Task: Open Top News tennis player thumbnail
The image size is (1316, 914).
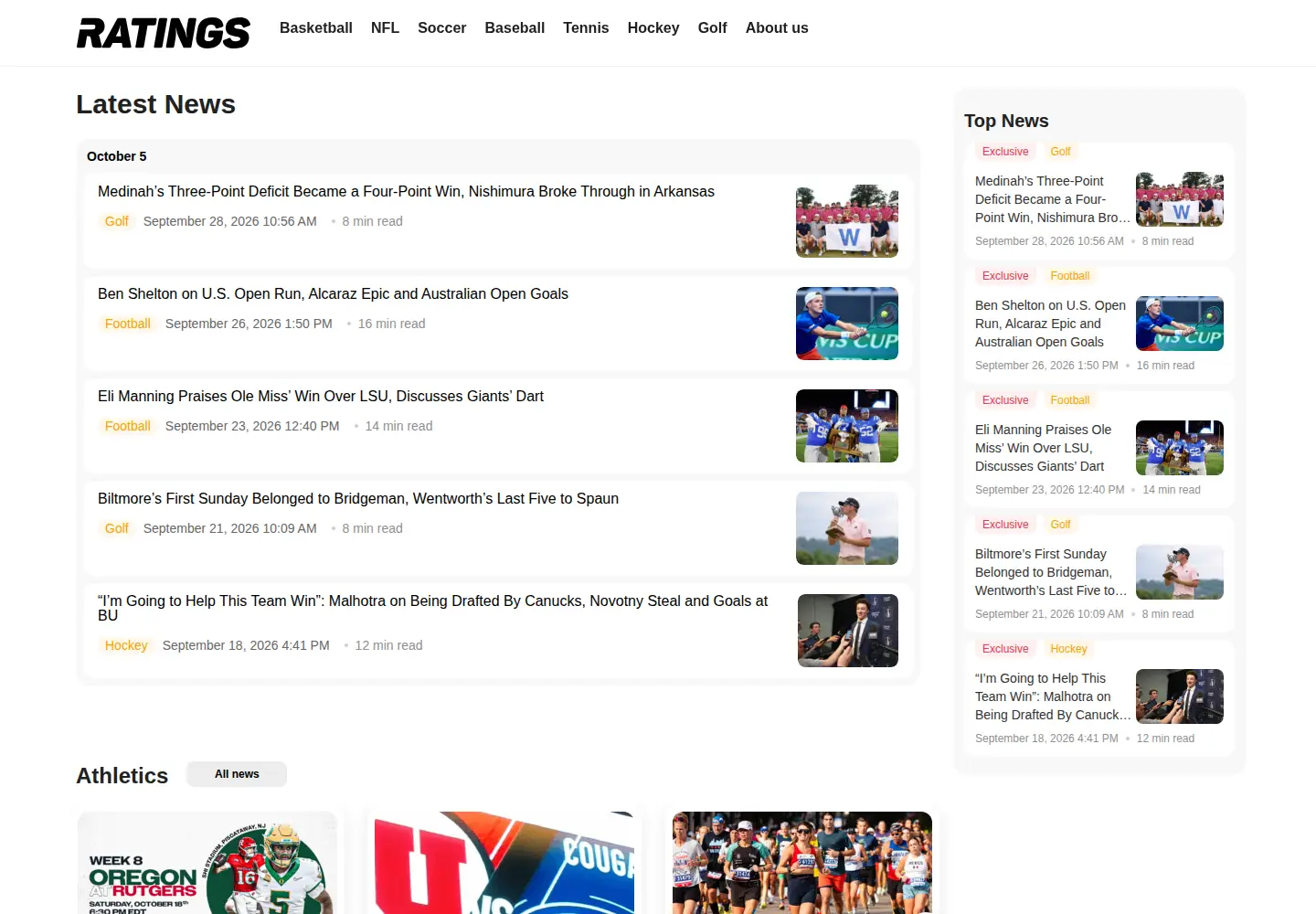Action: pos(1180,324)
